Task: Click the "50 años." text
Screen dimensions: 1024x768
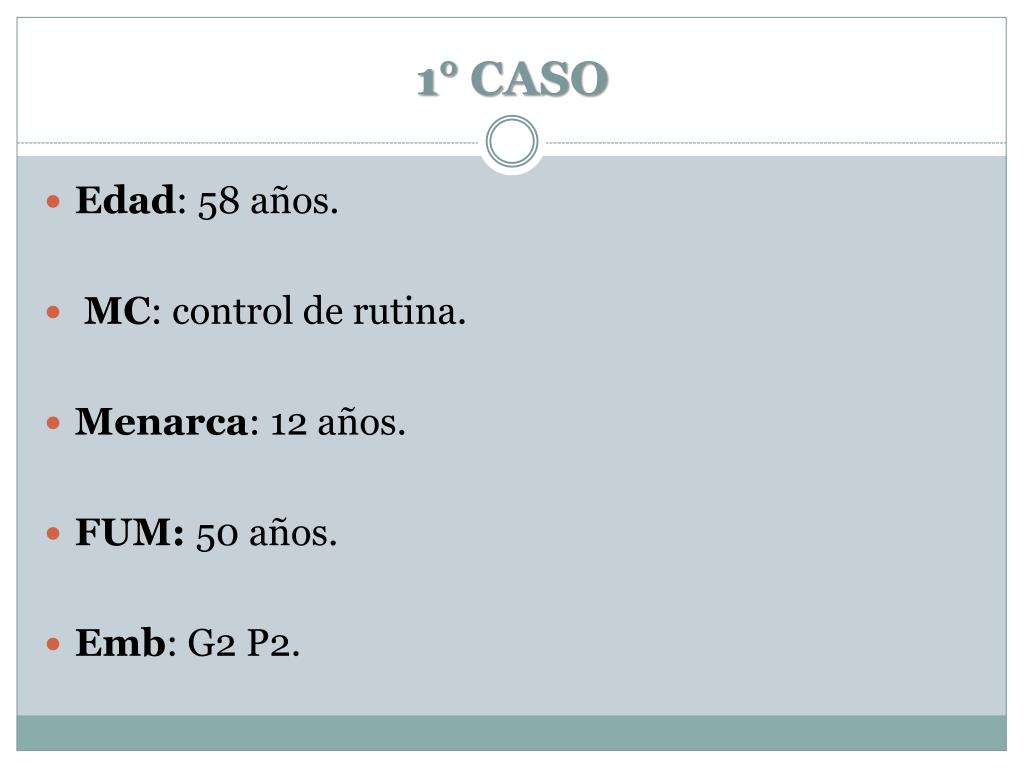Action: (266, 534)
